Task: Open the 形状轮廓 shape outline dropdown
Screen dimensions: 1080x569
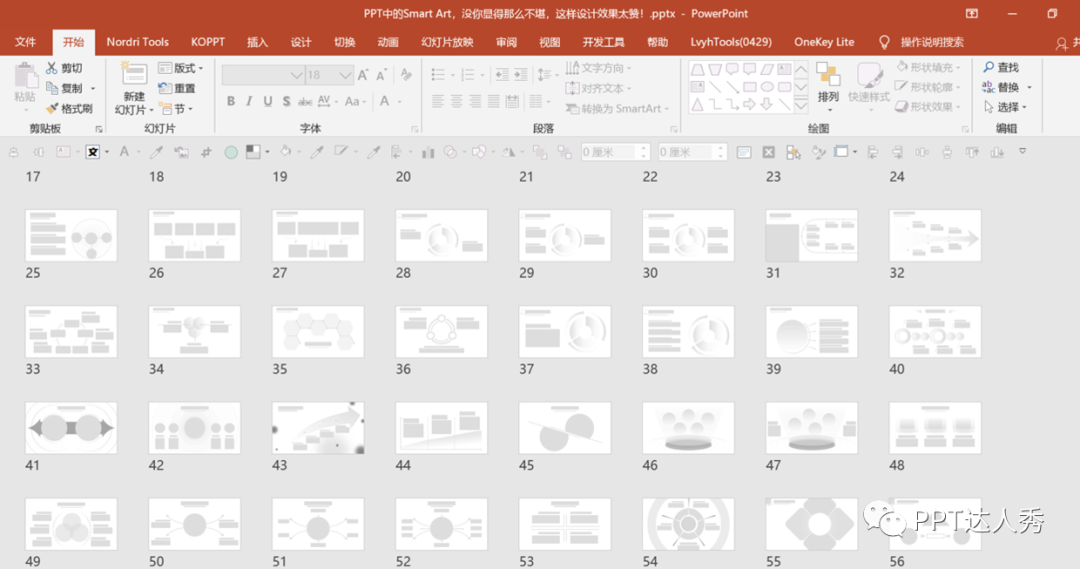Action: [x=928, y=87]
